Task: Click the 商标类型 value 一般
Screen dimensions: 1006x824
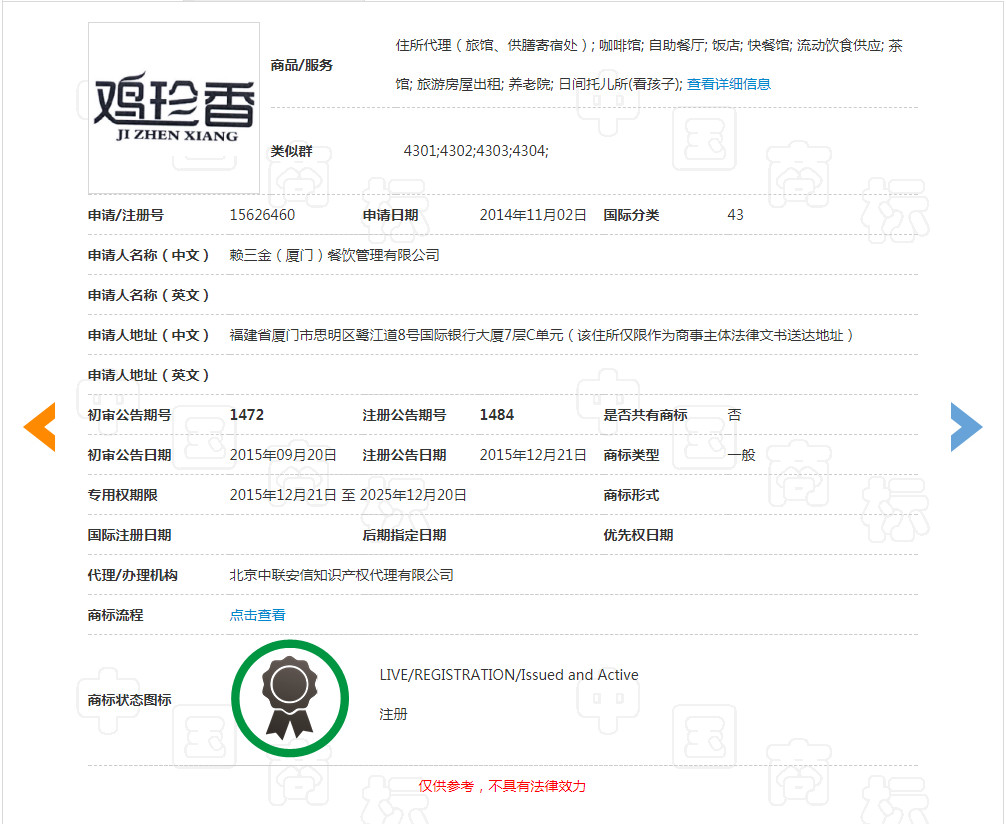Action: [x=742, y=453]
